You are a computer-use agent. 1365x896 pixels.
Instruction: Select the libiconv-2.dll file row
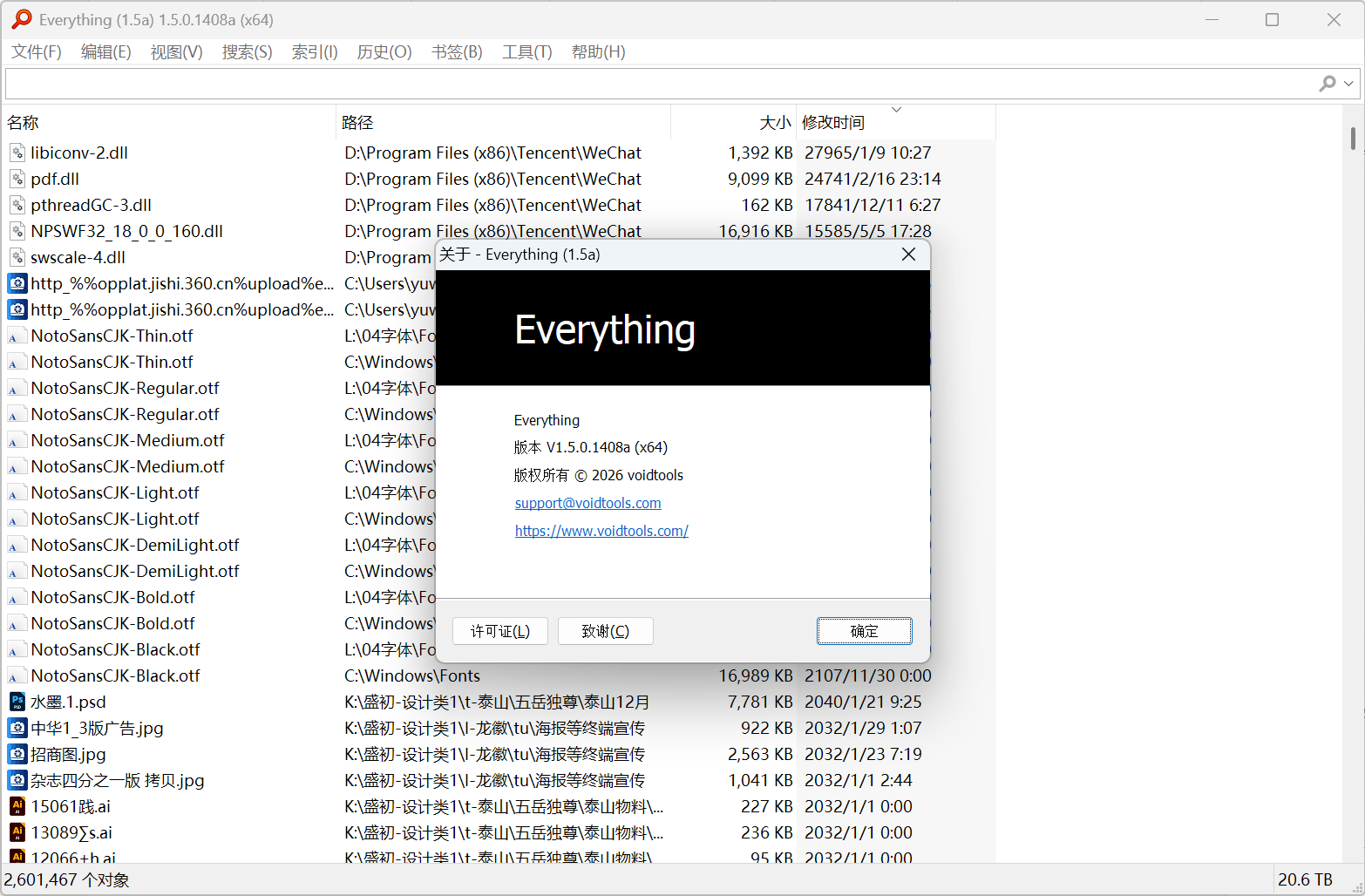[x=499, y=153]
